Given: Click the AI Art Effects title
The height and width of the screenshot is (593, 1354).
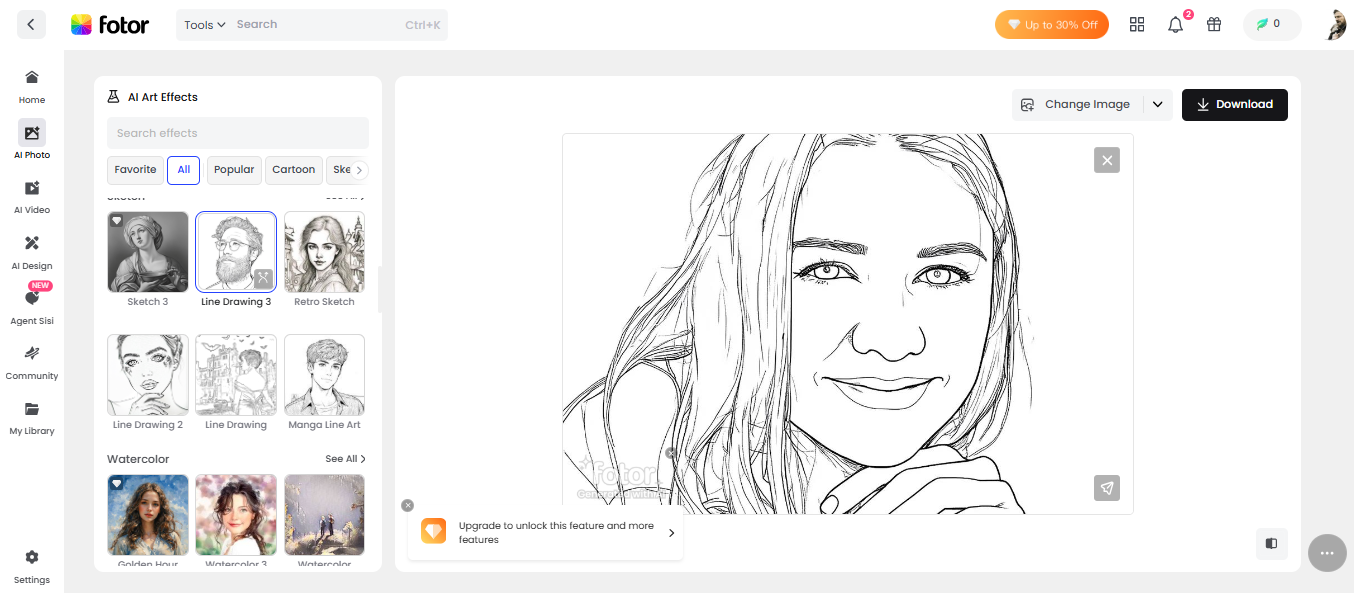Looking at the screenshot, I should (x=163, y=97).
